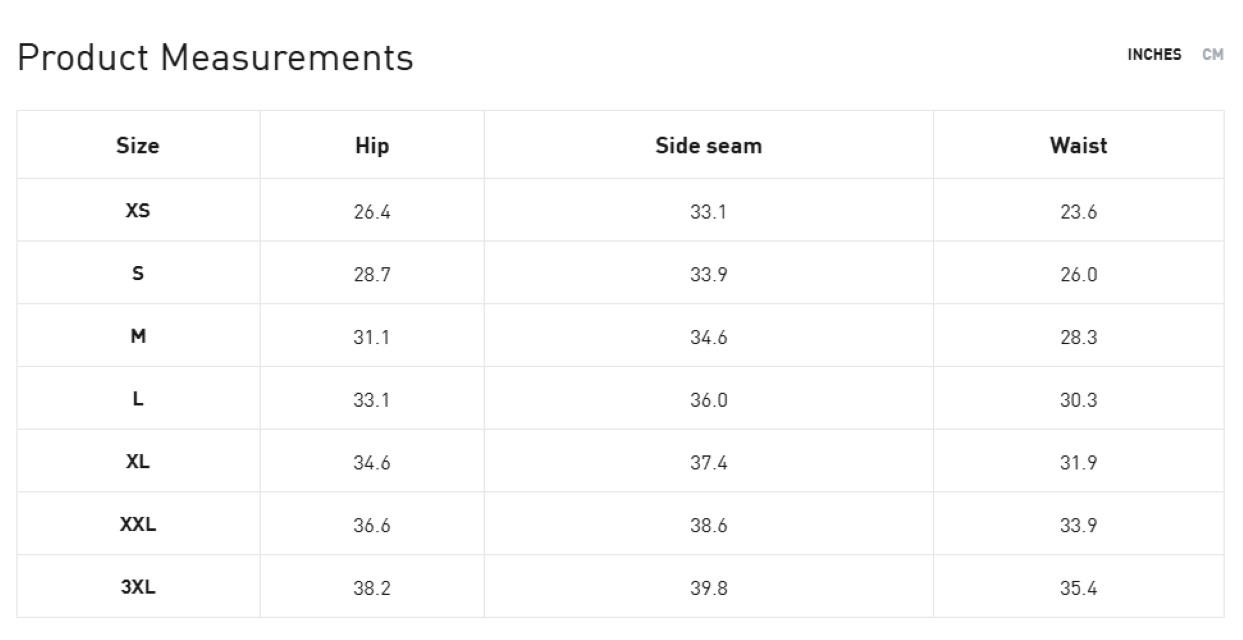Select the Side seam column header

tap(708, 146)
